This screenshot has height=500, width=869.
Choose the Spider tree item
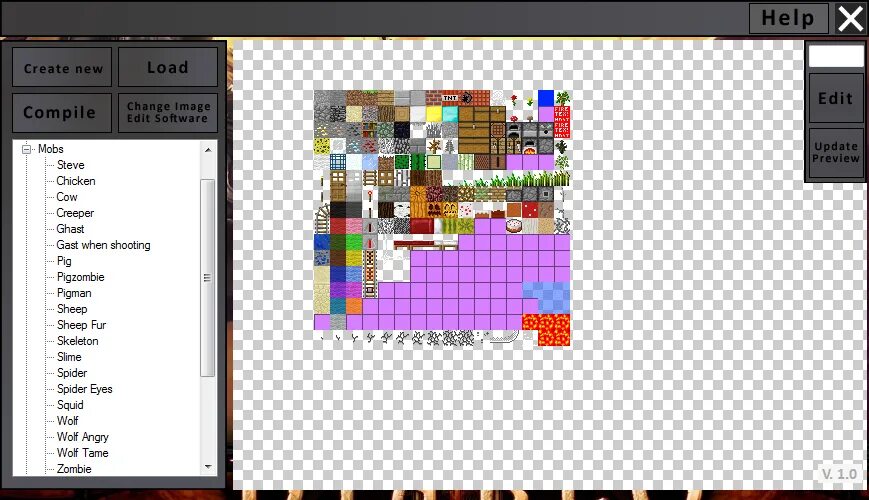pyautogui.click(x=72, y=374)
